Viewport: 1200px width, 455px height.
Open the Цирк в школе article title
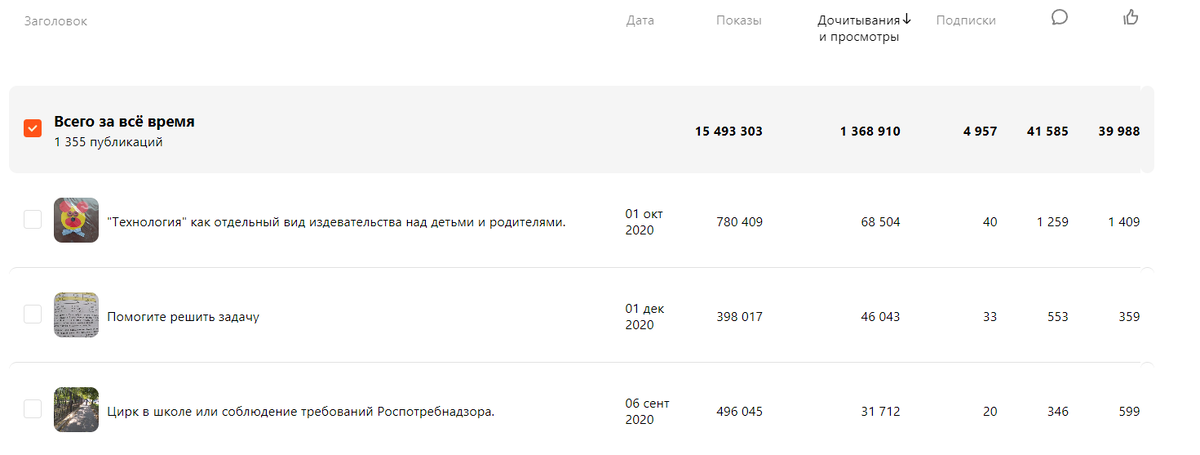(301, 411)
